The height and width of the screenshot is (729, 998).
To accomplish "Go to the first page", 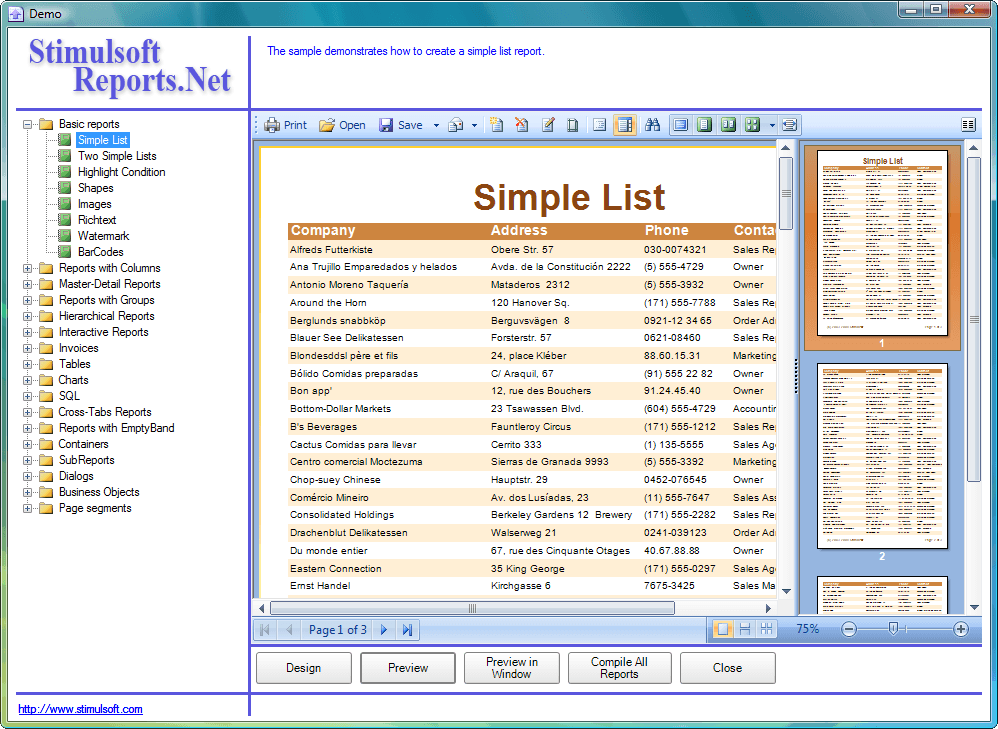I will [265, 630].
